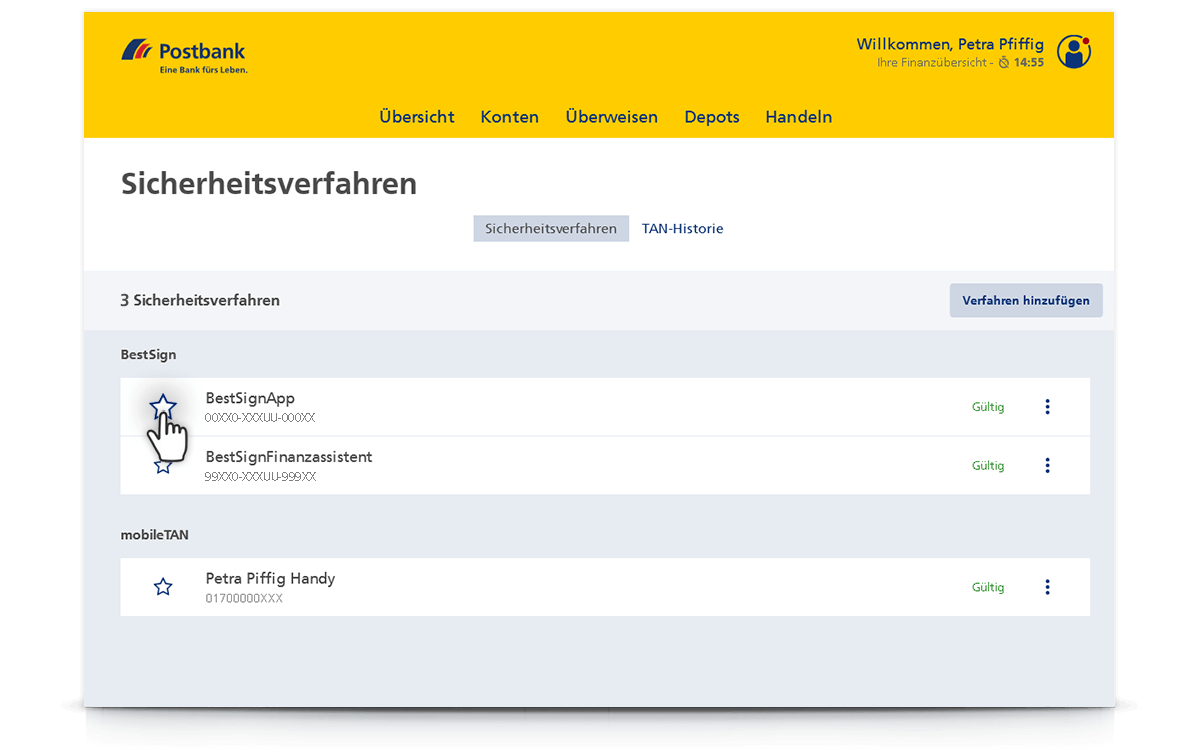Click Gültig status of BestSignFinanzassistent
This screenshot has width=1200, height=750.
pos(988,466)
